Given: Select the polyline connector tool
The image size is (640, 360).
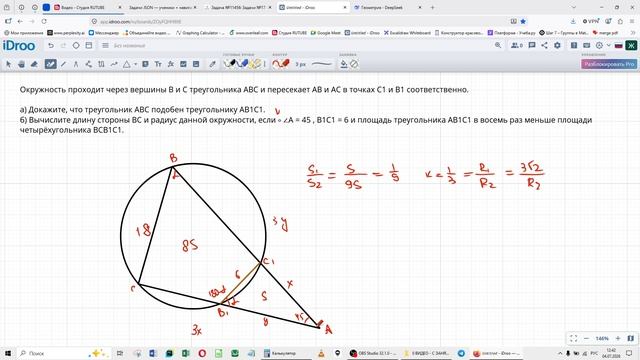Looking at the screenshot, I should pyautogui.click(x=89, y=64).
